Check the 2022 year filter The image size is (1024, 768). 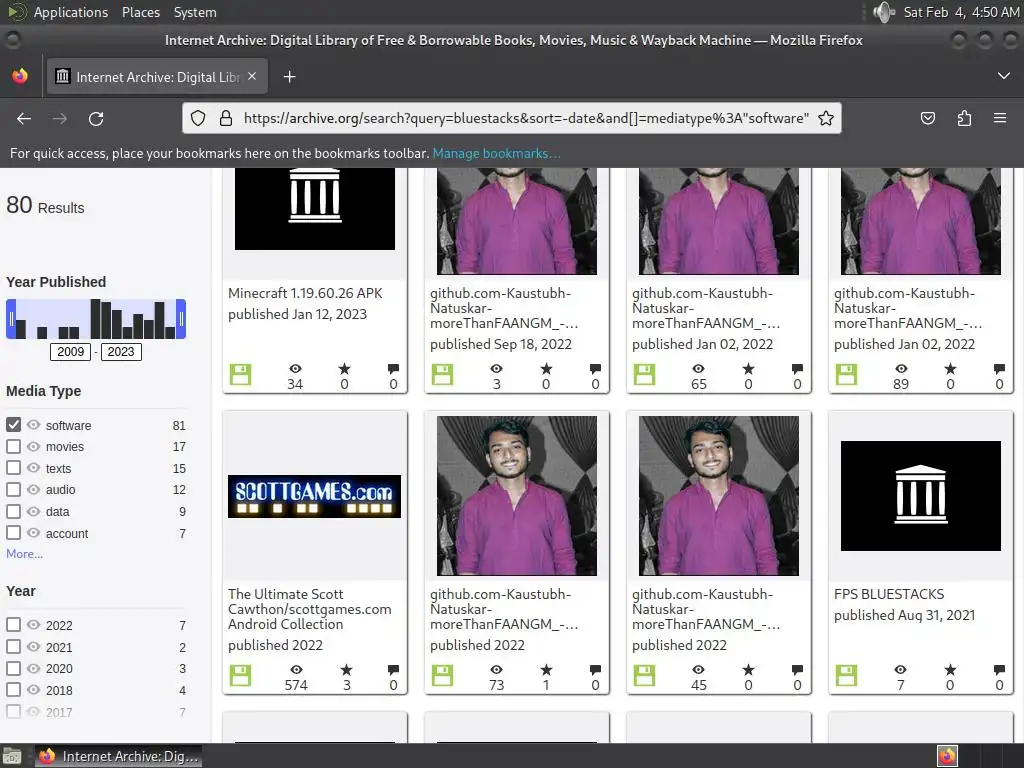(x=13, y=624)
